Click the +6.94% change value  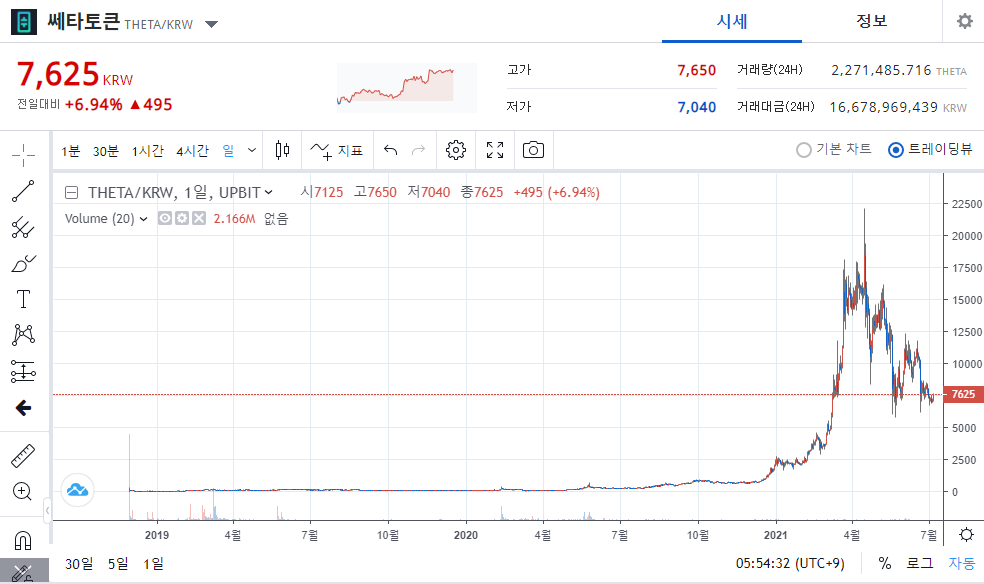click(x=94, y=105)
